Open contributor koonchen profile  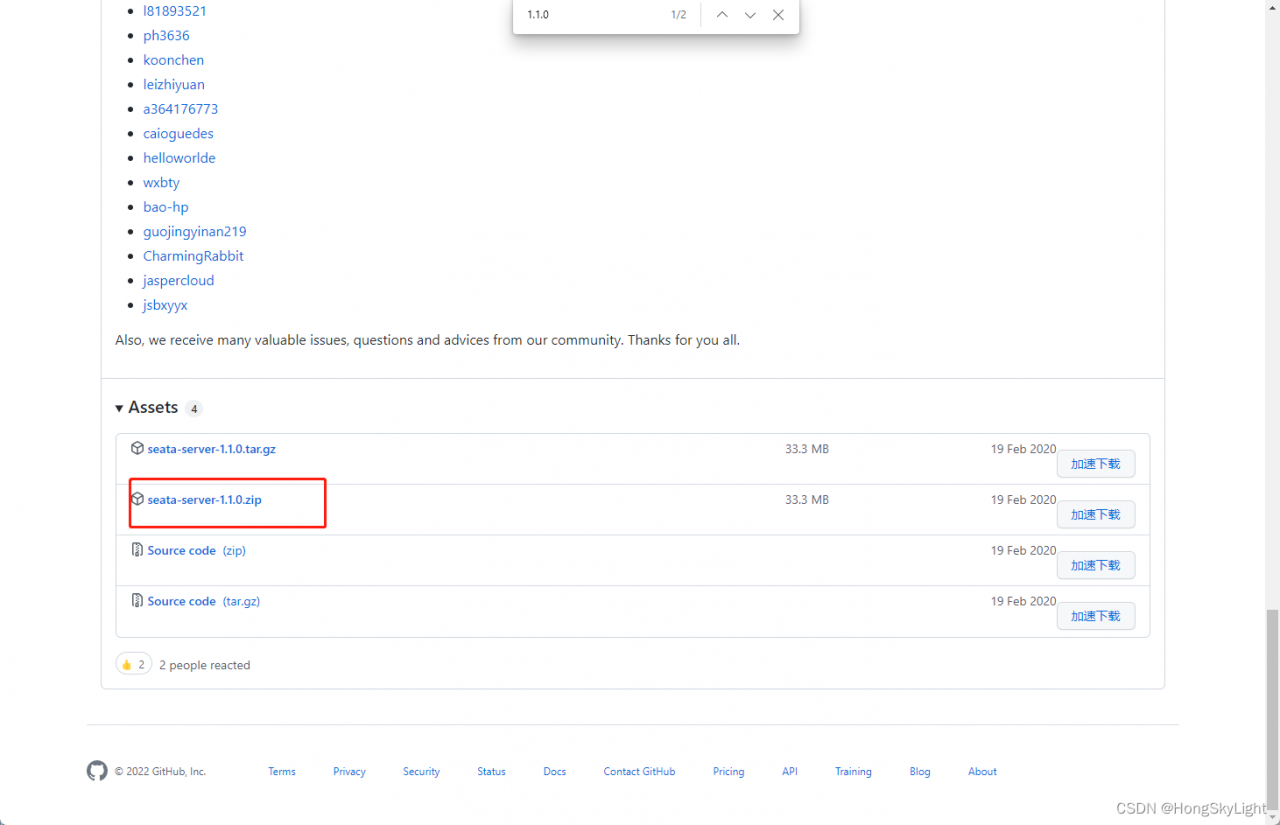(173, 60)
